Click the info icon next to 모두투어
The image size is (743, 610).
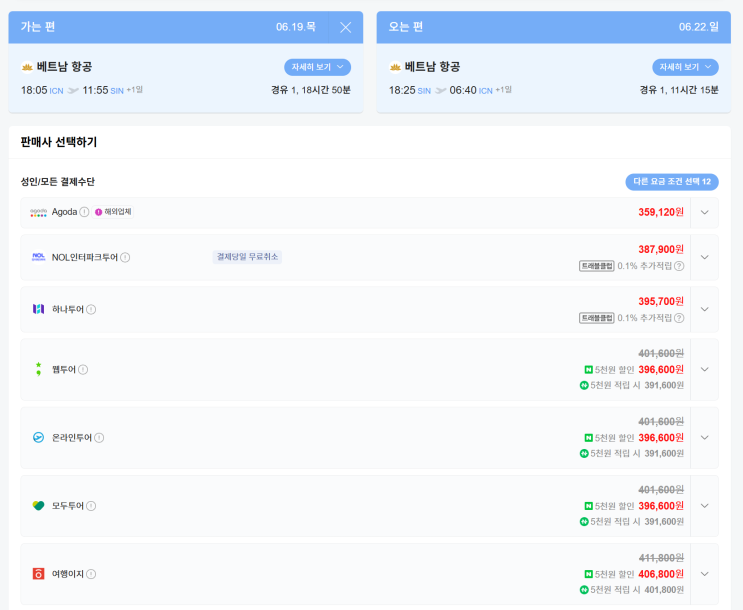click(x=91, y=506)
